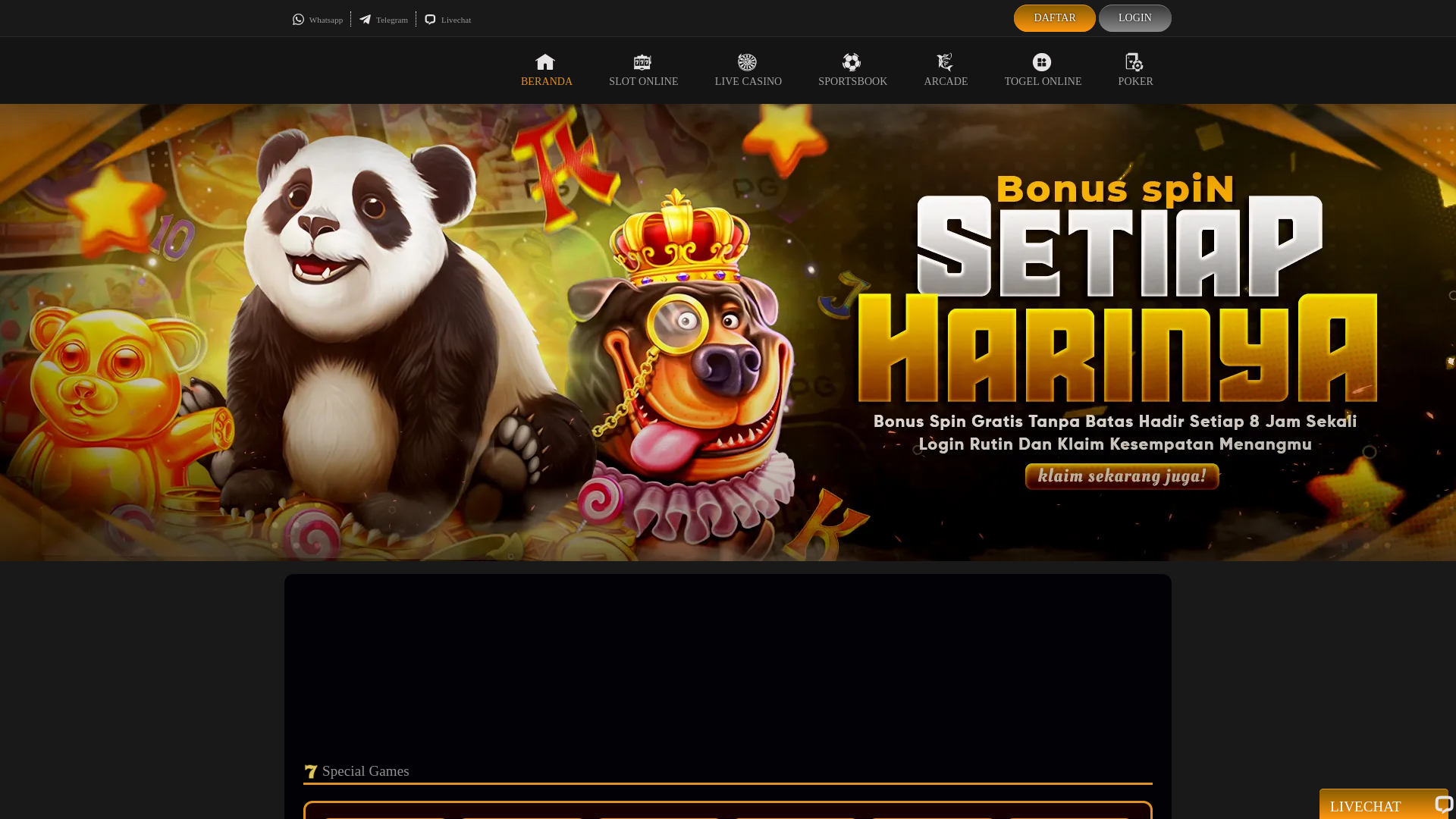Click the Whatsapp icon in top bar

298,20
